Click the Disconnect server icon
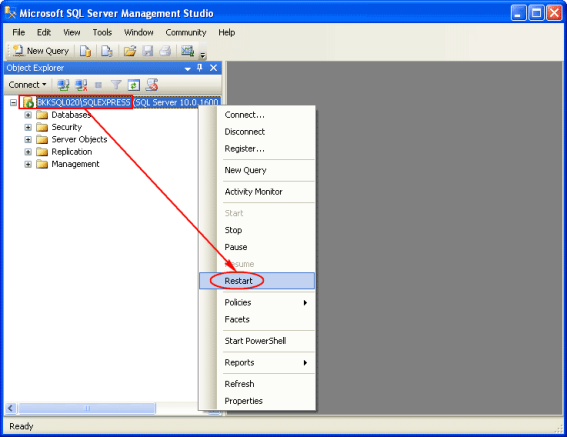 [x=81, y=85]
